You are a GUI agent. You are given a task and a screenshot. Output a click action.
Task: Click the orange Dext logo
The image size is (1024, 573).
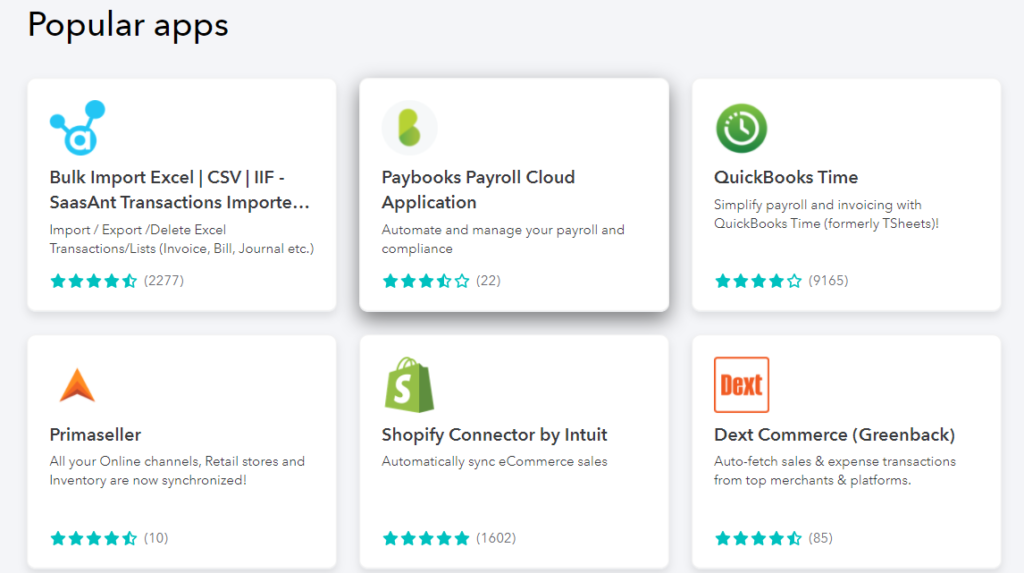741,385
